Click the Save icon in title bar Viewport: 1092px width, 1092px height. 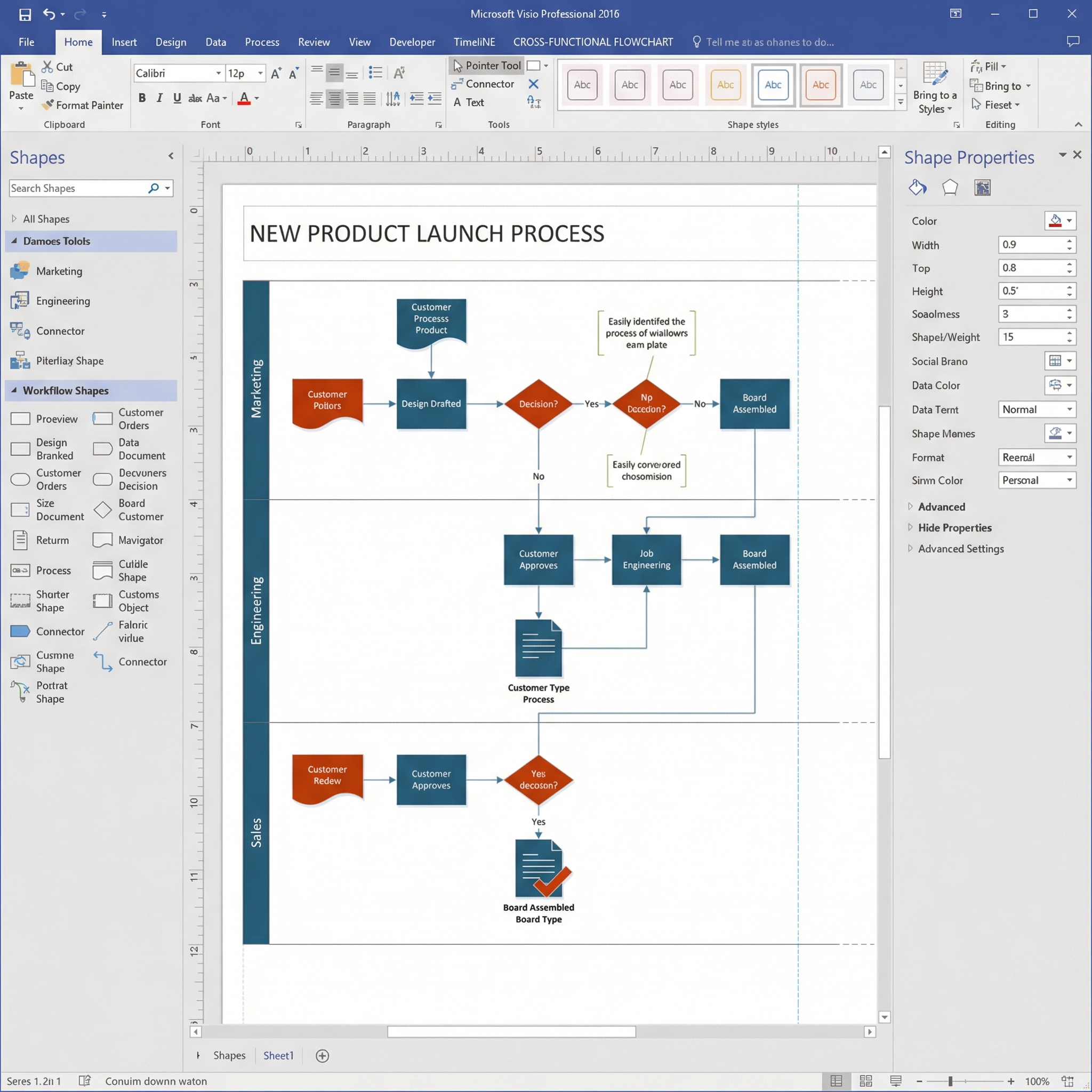[x=25, y=14]
